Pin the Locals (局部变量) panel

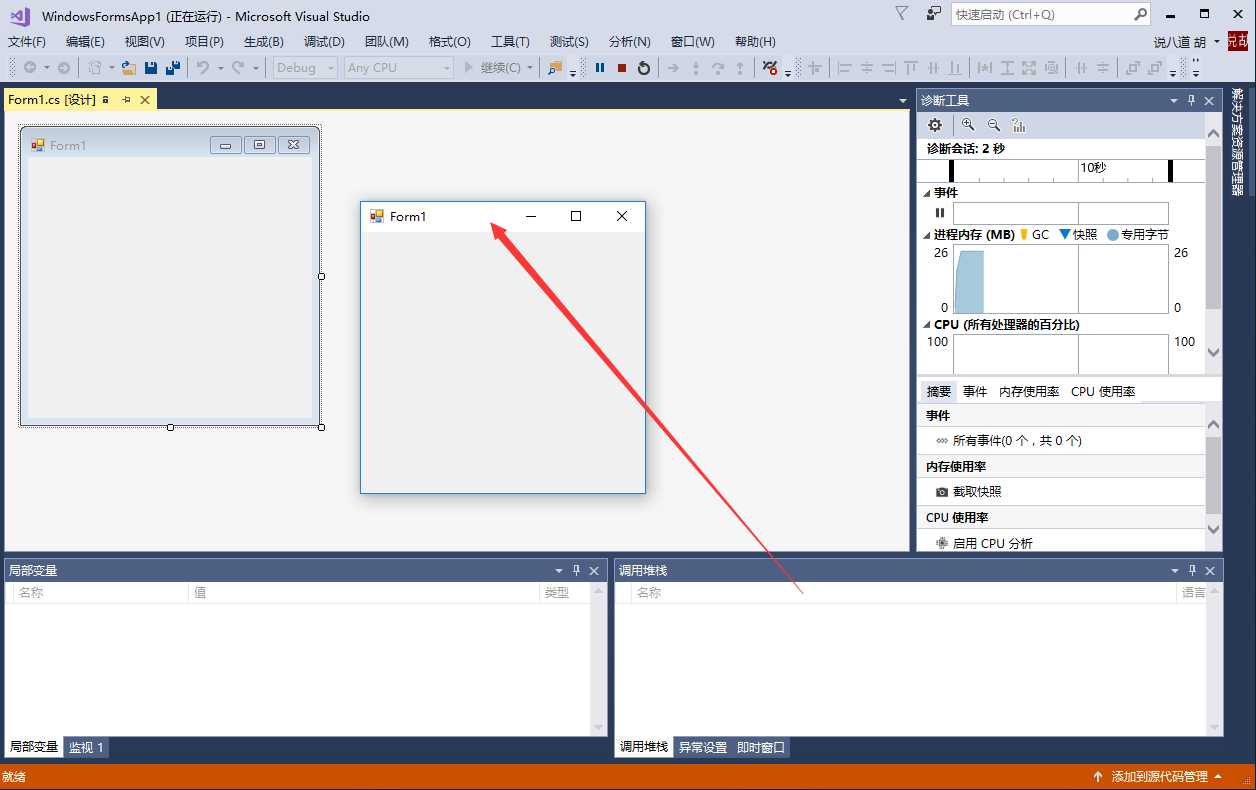(x=576, y=571)
